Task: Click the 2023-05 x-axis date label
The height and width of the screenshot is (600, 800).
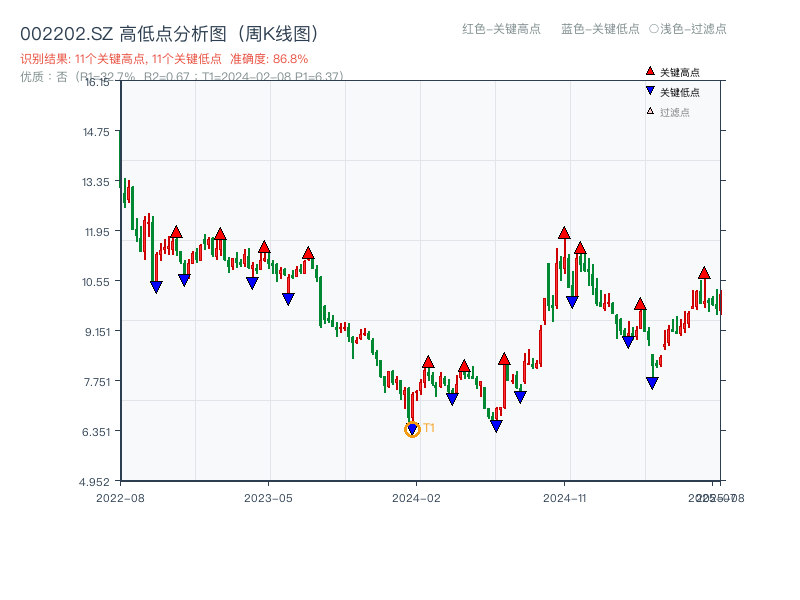Action: click(x=268, y=497)
